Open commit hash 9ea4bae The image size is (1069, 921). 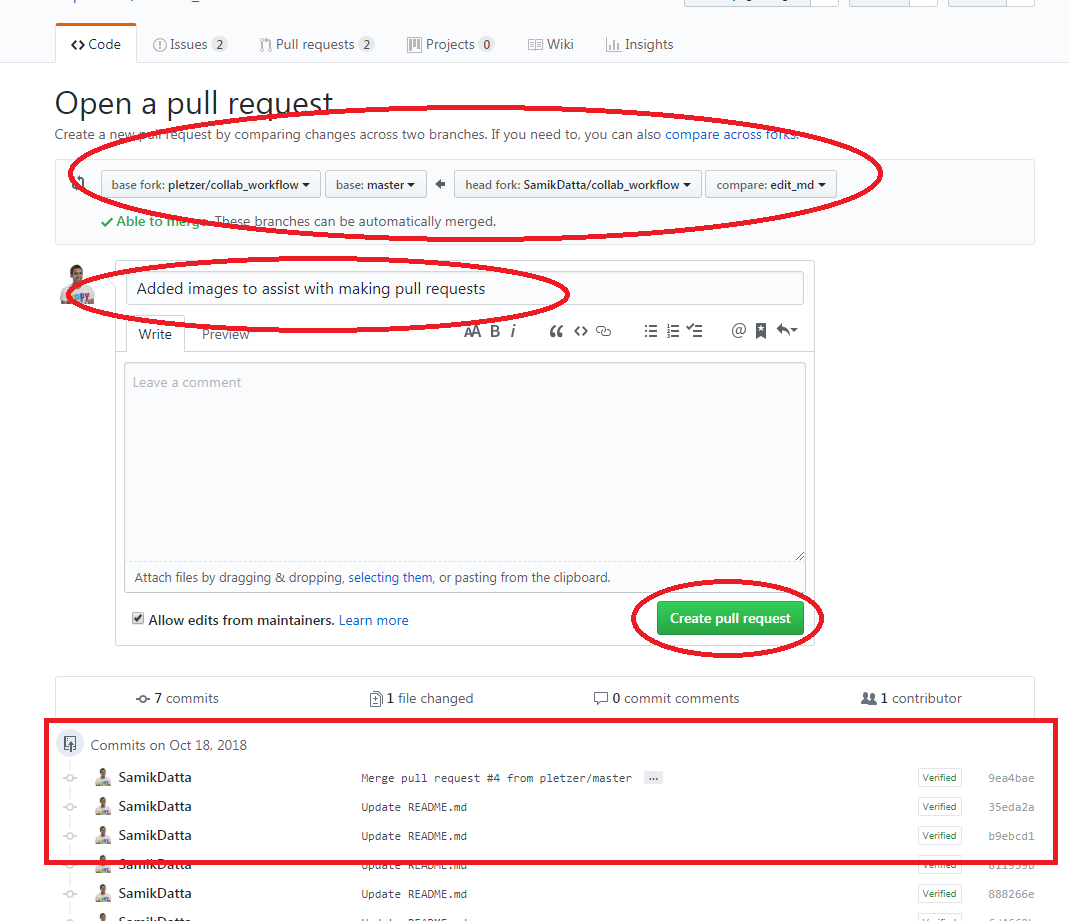pos(1011,778)
